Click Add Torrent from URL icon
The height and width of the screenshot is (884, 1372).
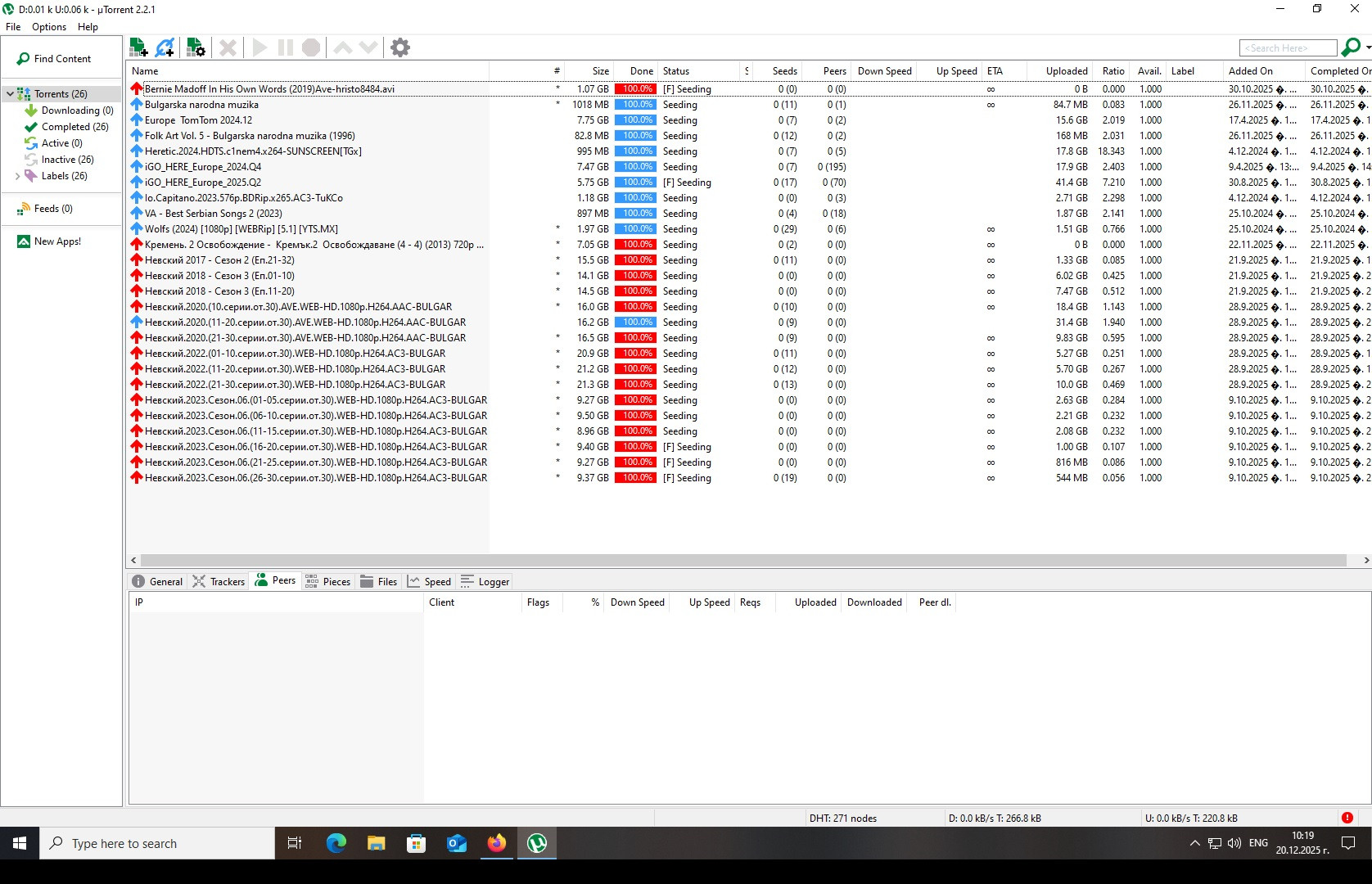tap(165, 47)
